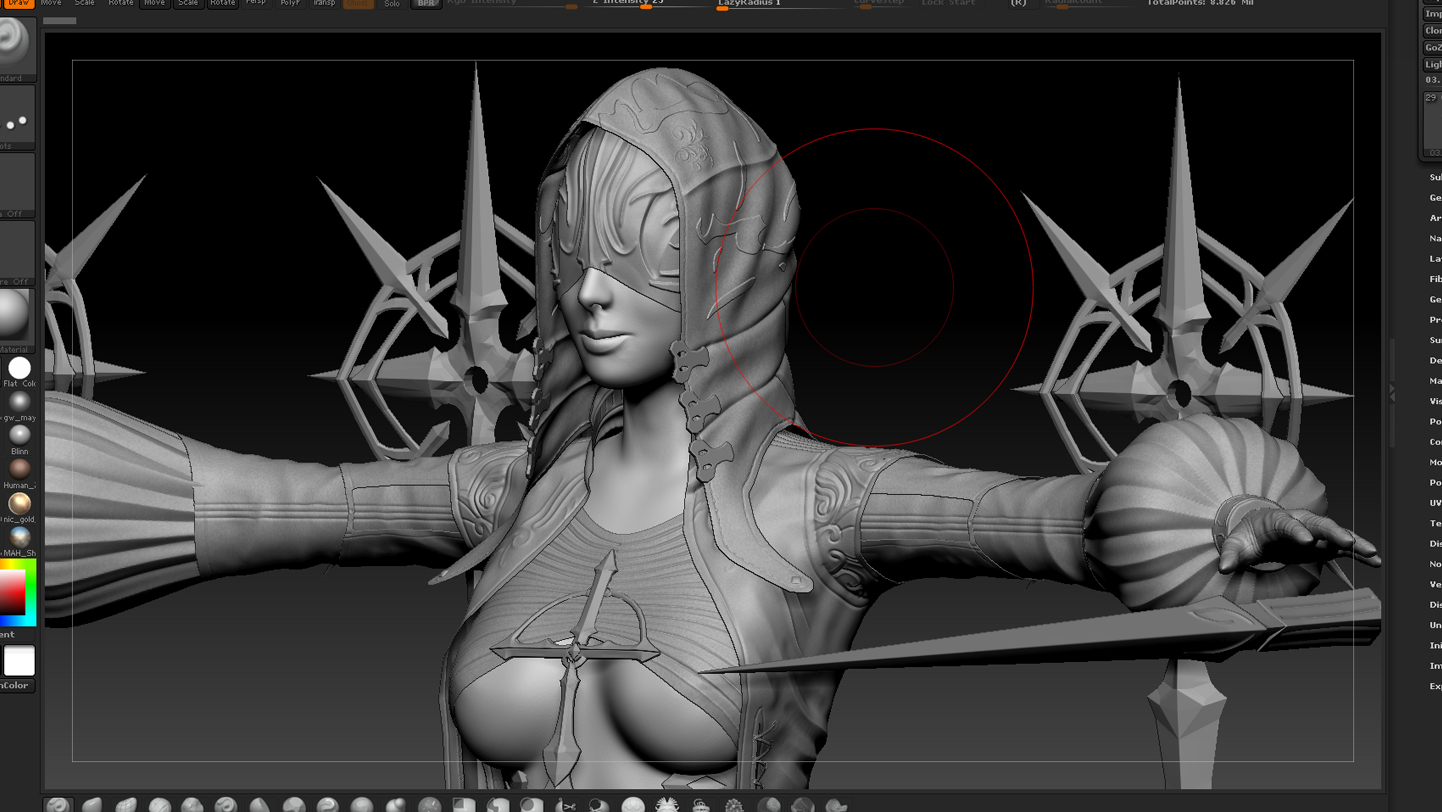Toggle PolyF polyframe display

(x=290, y=3)
